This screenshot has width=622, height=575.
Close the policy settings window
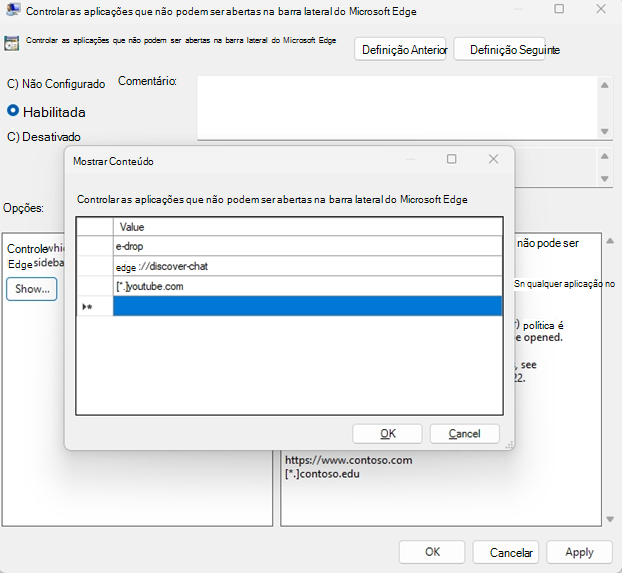(601, 9)
